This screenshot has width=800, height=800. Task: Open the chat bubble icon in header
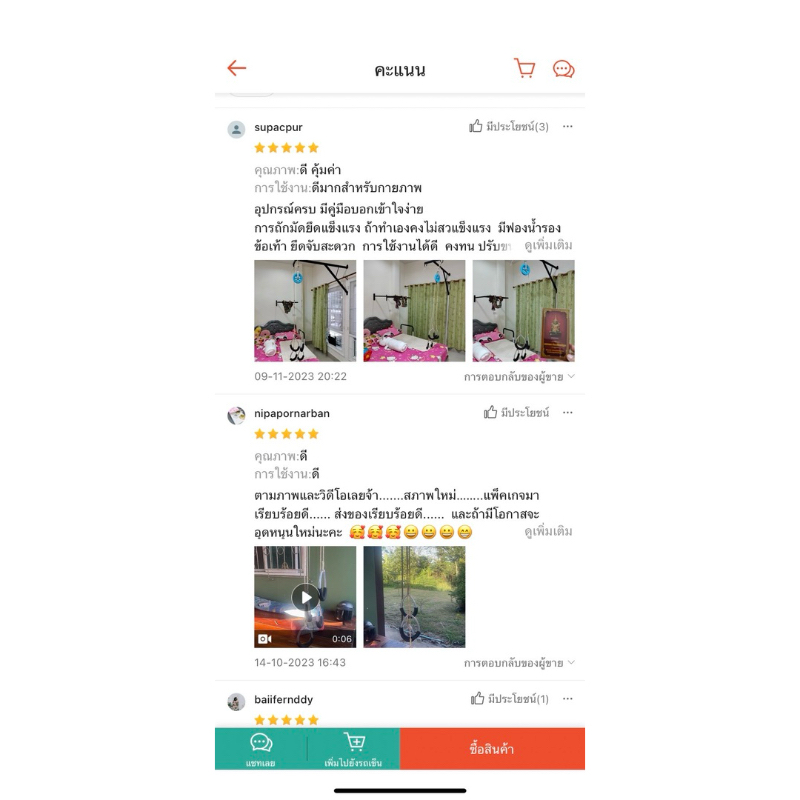[564, 69]
